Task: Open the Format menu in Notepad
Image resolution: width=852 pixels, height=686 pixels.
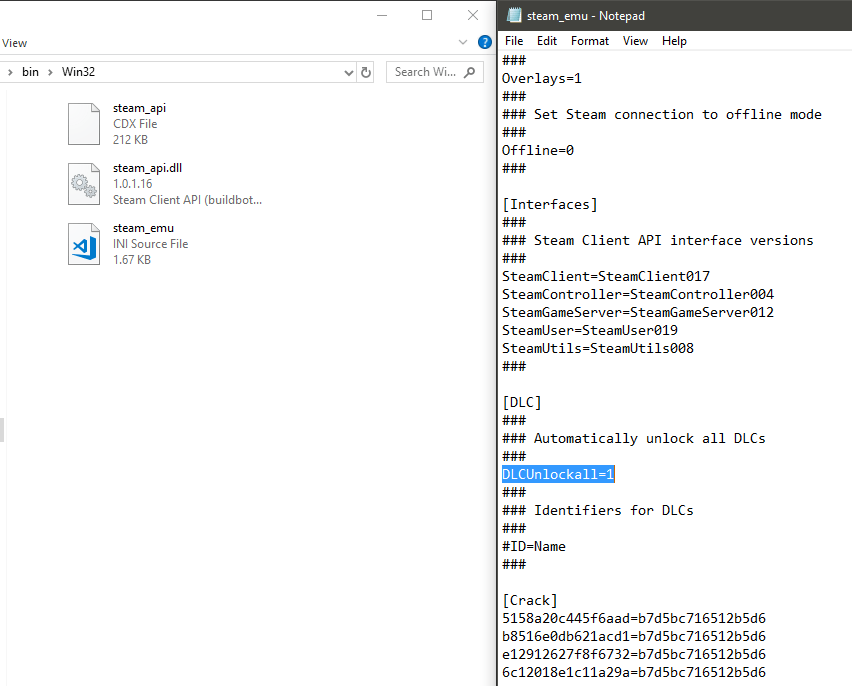Action: (x=590, y=41)
